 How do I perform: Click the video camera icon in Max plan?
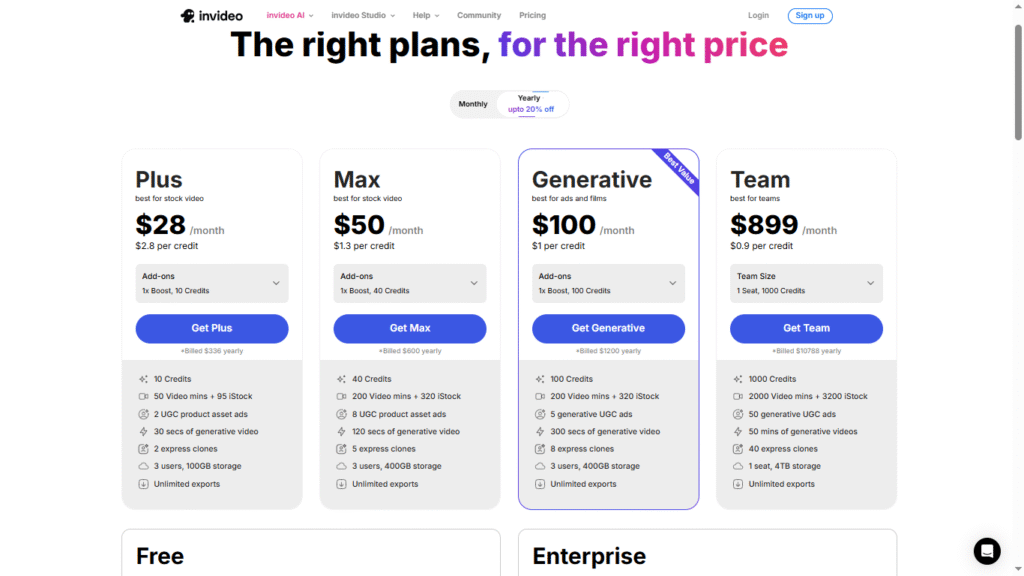point(341,397)
